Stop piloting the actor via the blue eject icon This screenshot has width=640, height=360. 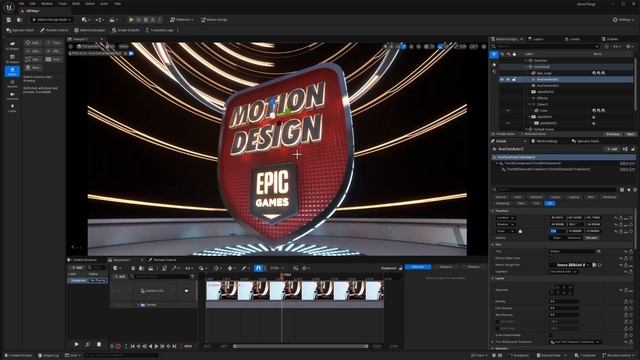click(131, 53)
